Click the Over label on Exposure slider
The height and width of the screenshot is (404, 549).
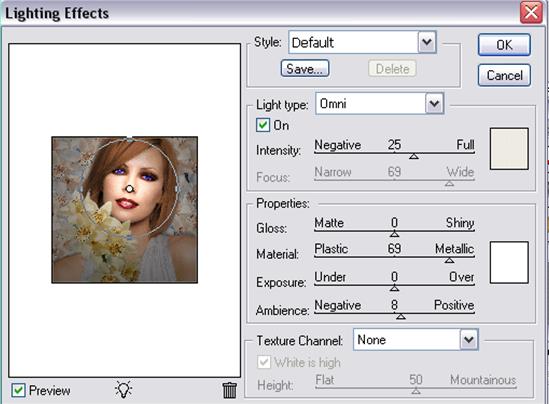click(x=461, y=277)
